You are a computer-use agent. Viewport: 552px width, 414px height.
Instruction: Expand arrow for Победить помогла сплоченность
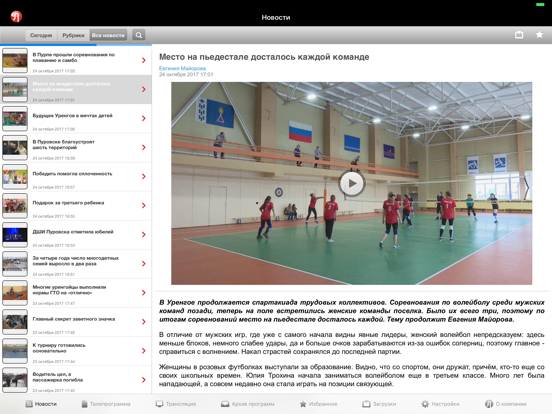(144, 176)
